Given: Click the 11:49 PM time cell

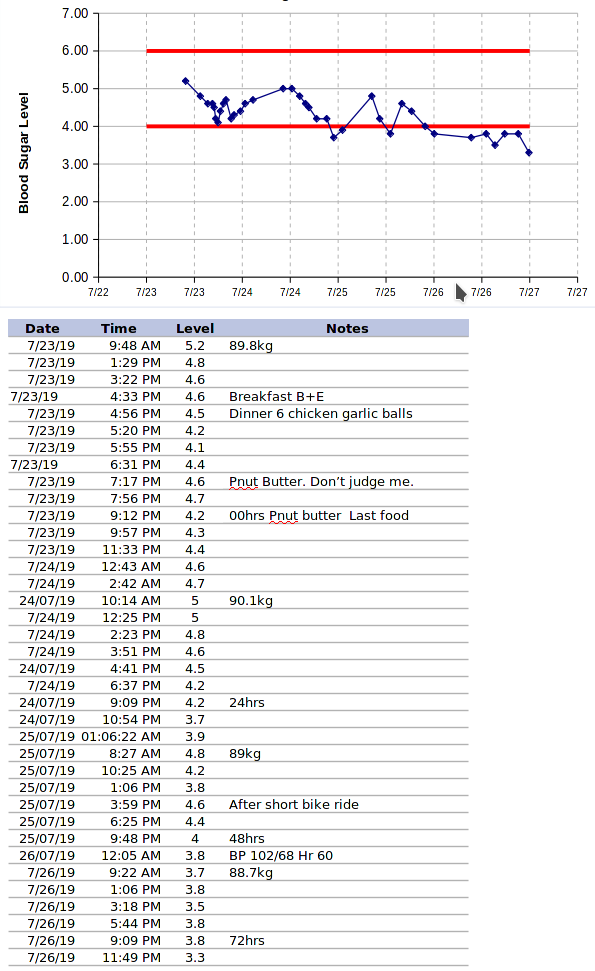Looking at the screenshot, I should coord(131,957).
